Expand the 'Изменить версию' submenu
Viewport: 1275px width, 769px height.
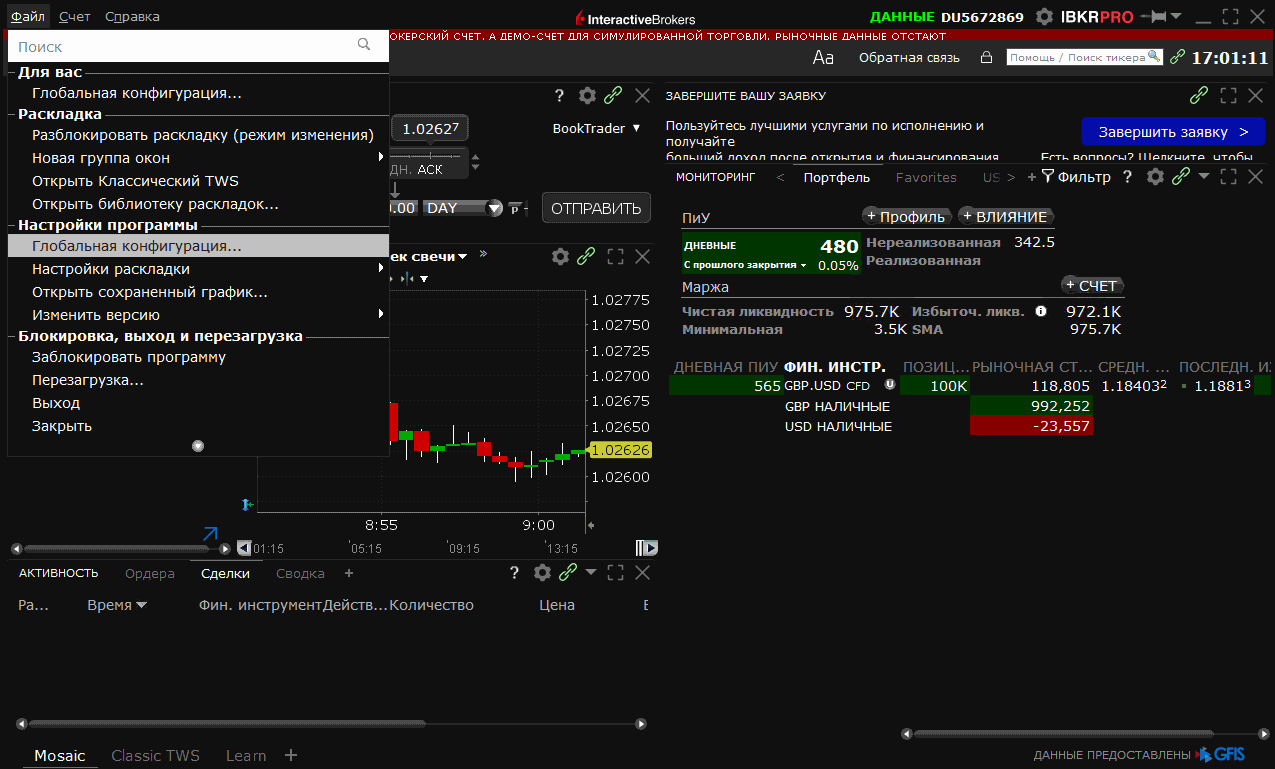tap(381, 315)
